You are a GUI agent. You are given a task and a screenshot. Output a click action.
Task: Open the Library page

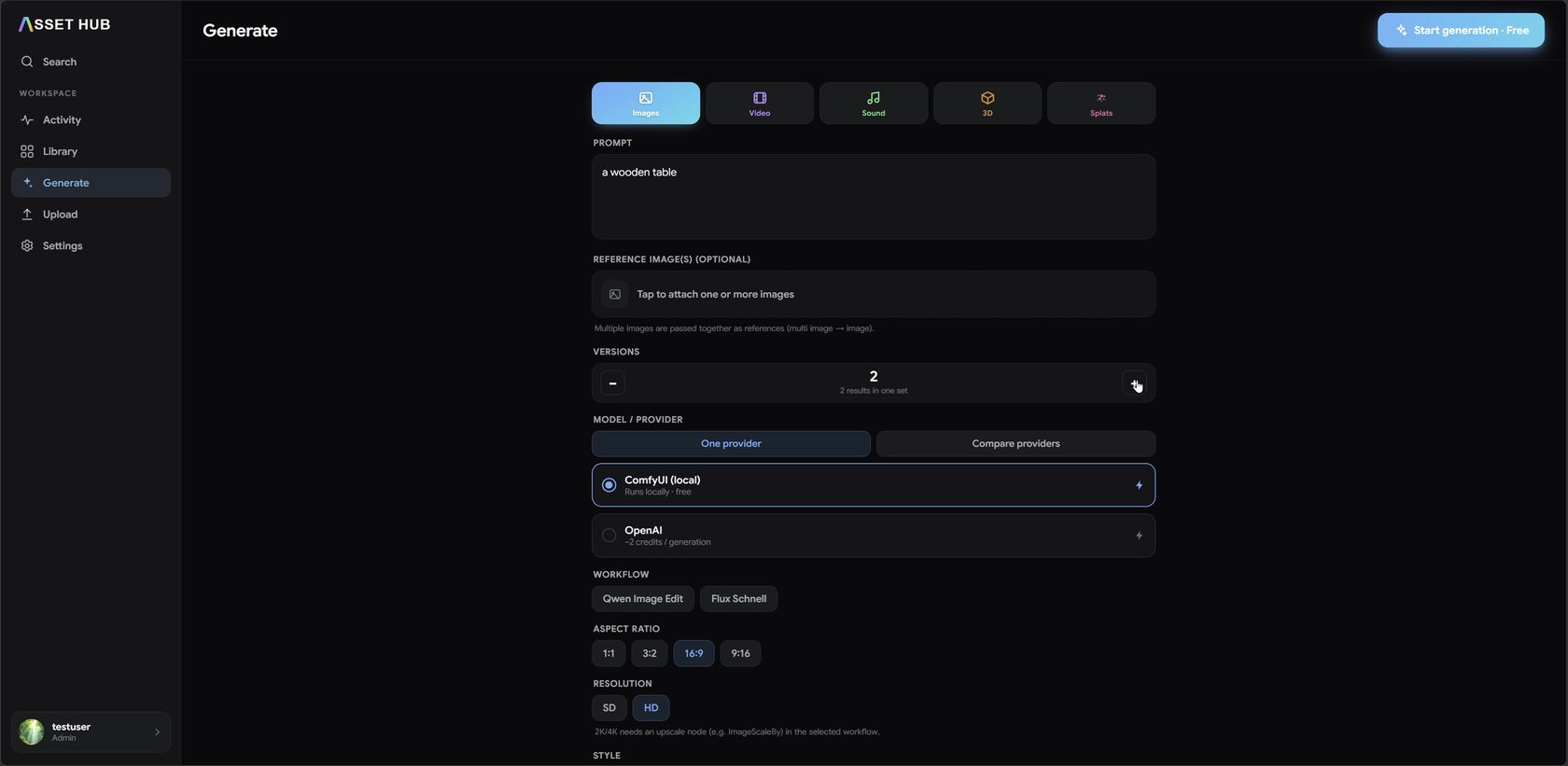[x=91, y=151]
